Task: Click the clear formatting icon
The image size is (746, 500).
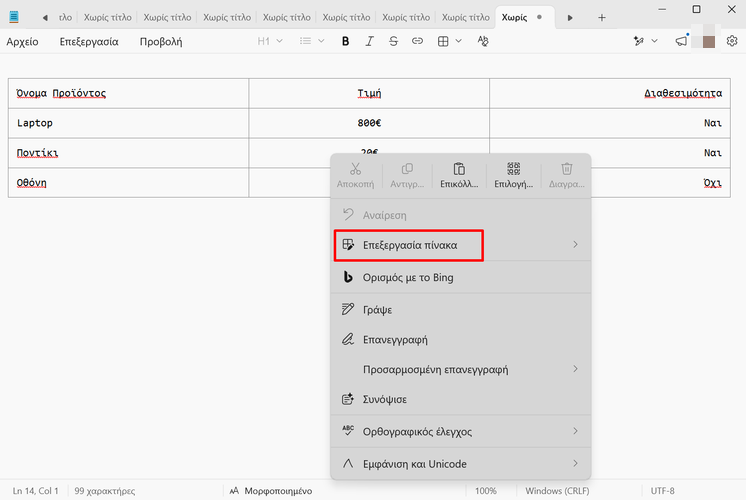Action: click(x=483, y=41)
